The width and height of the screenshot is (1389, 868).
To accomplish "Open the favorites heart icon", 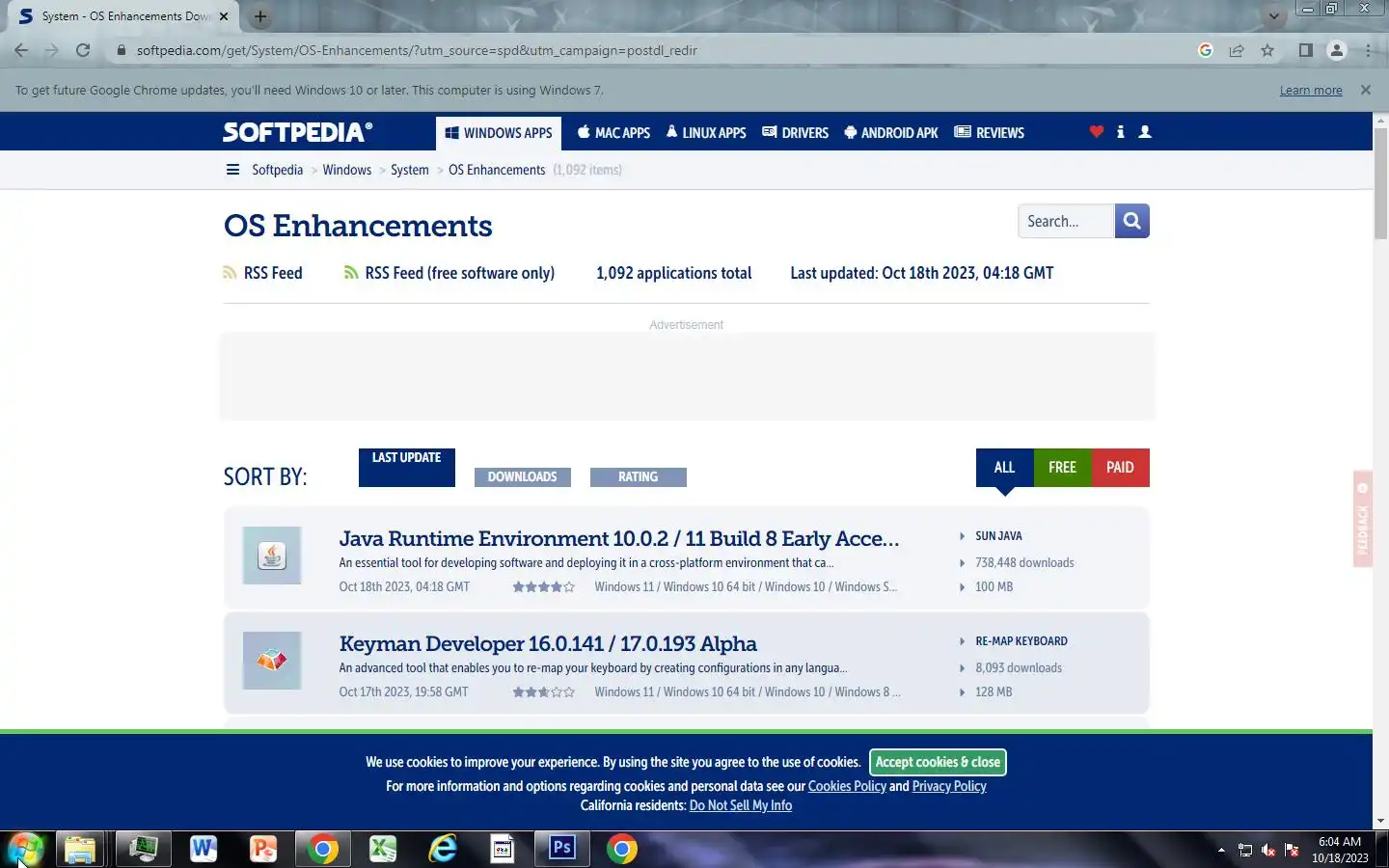I will 1097,132.
